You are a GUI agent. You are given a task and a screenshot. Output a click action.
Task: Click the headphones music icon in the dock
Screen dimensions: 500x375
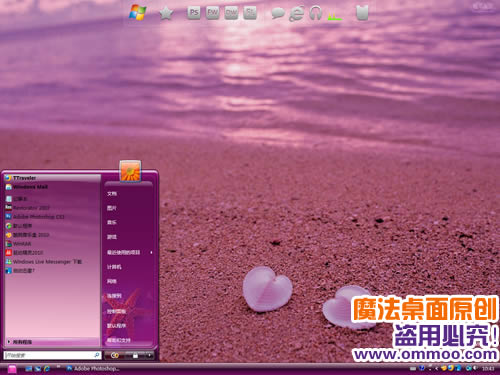tap(315, 13)
